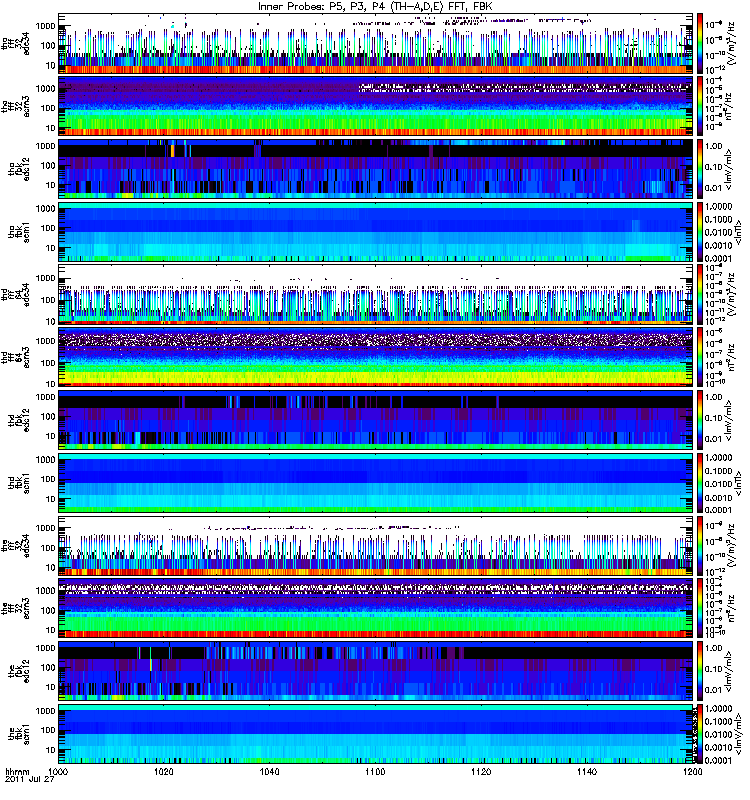
Task: Click the time axis tick label 1120
Action: coord(481,772)
